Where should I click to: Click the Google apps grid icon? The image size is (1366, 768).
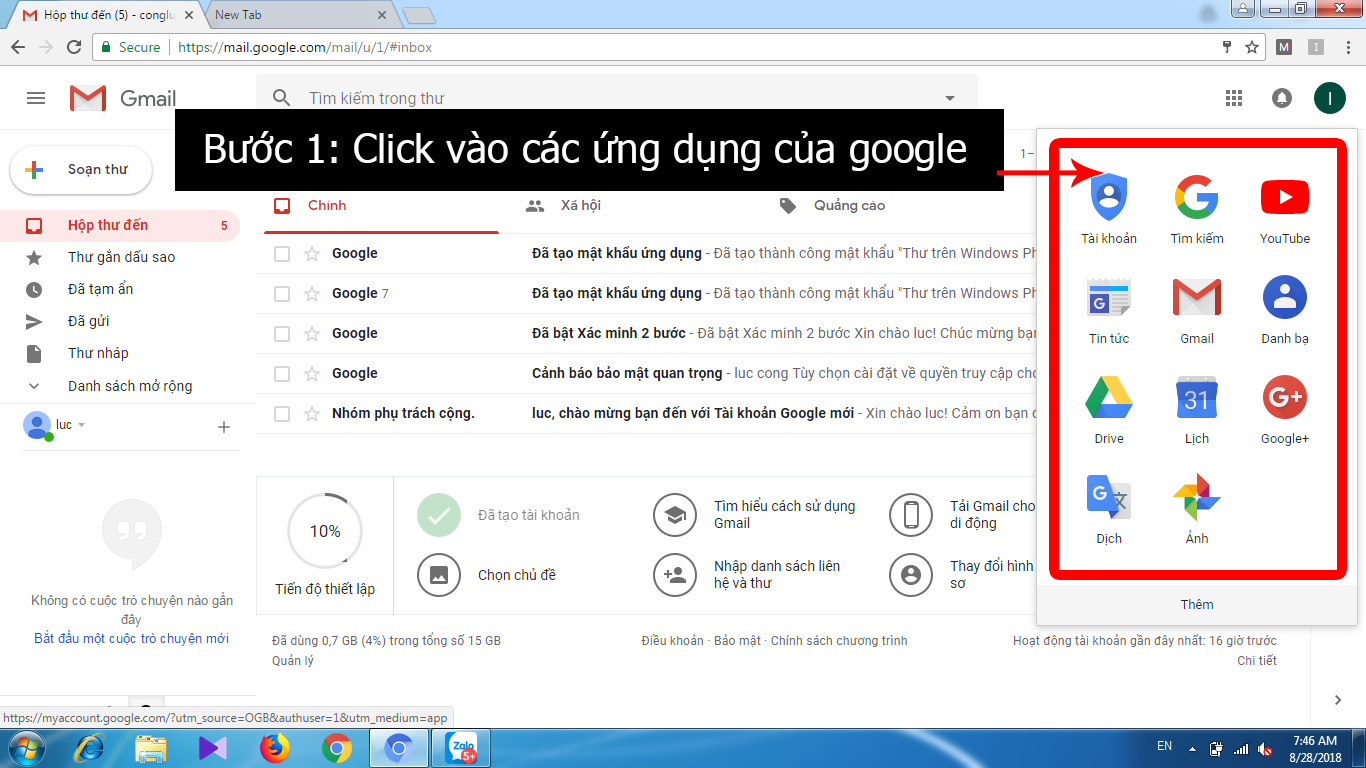(1234, 98)
